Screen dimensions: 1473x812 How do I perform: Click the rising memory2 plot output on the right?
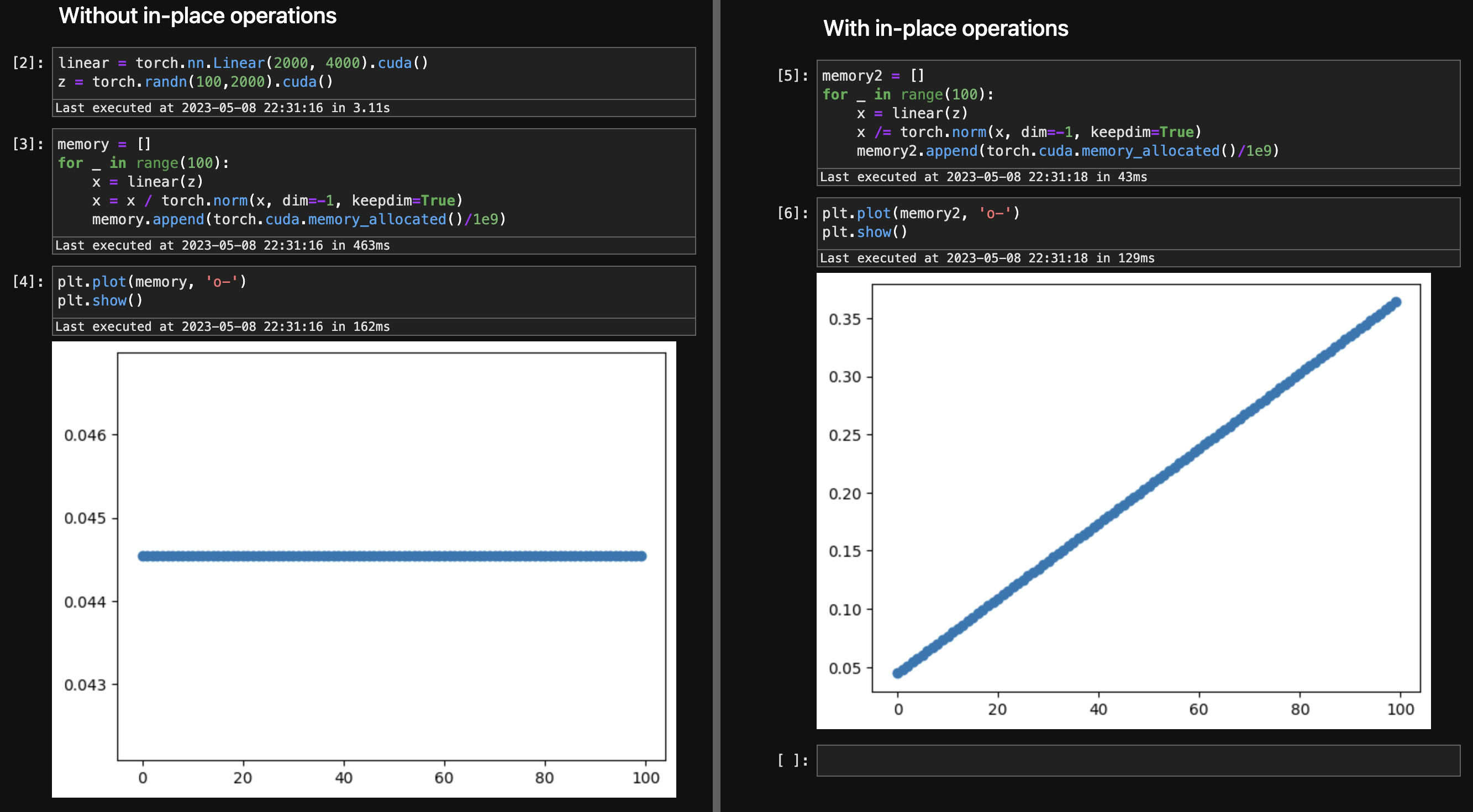coord(1124,501)
